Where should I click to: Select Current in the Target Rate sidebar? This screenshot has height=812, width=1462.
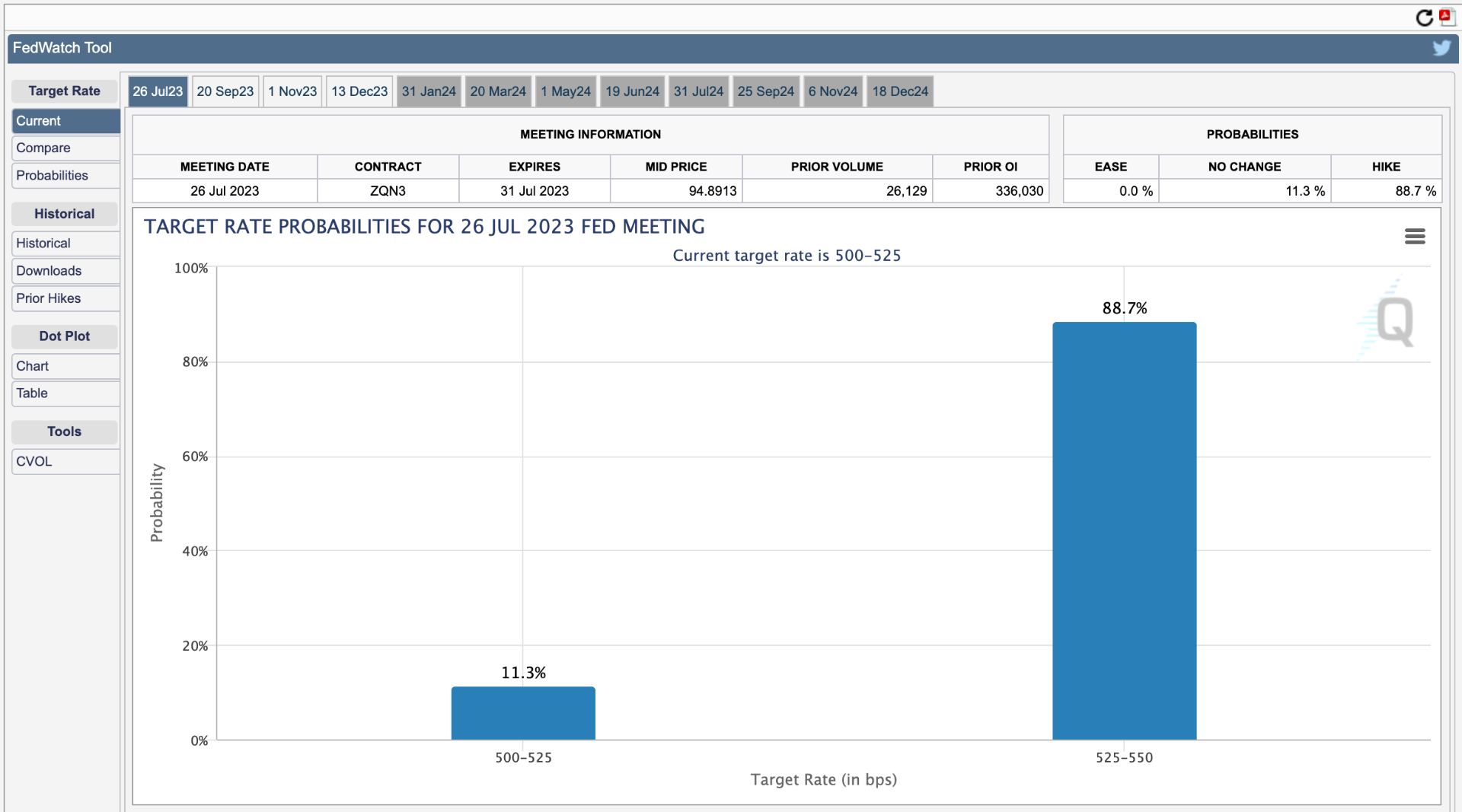point(65,121)
